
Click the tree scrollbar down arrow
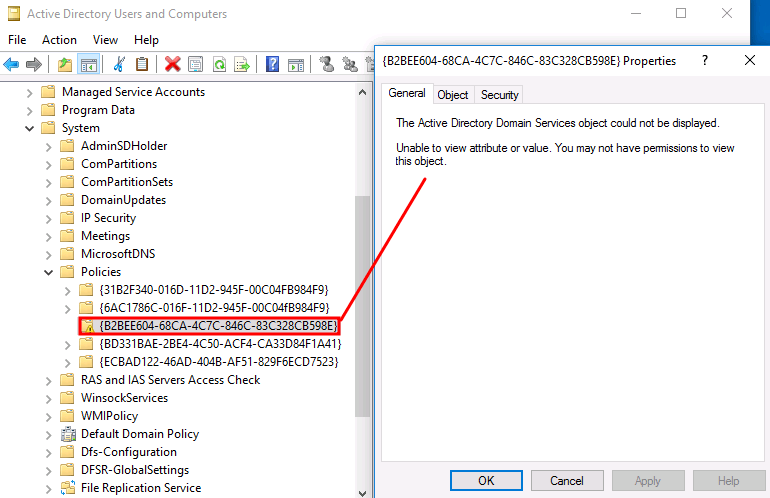[362, 492]
